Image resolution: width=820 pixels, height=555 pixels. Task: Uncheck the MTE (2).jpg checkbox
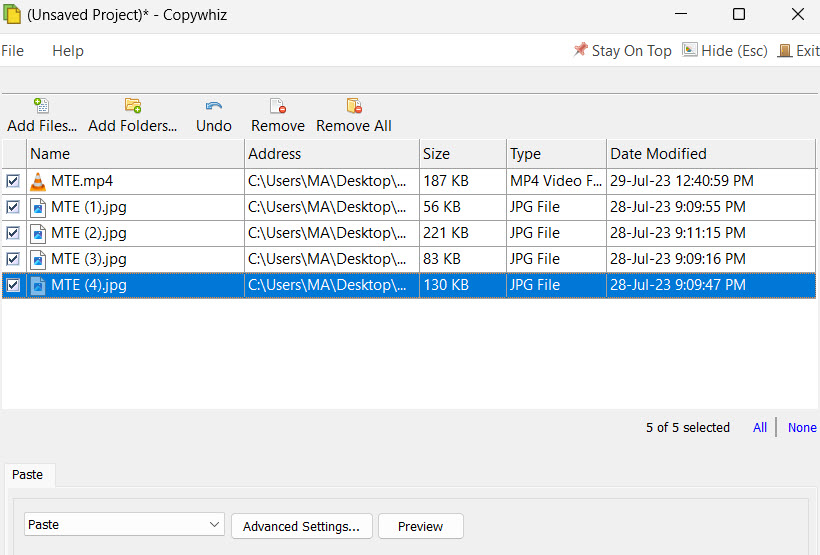[13, 233]
